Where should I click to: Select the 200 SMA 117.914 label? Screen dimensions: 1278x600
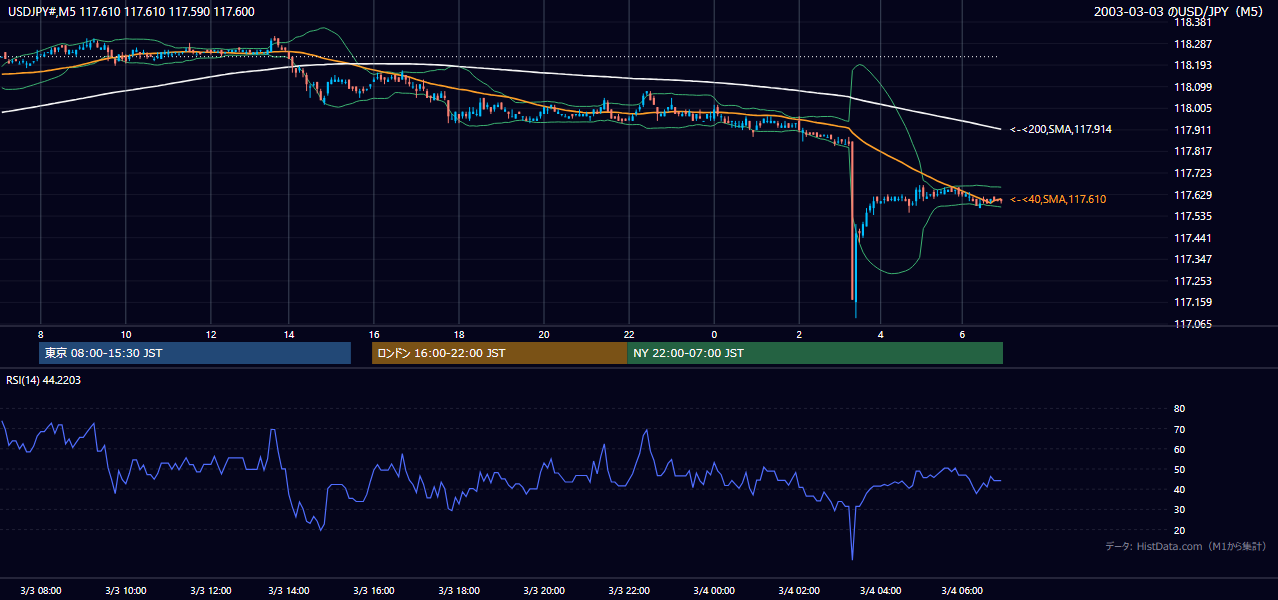pos(1061,130)
